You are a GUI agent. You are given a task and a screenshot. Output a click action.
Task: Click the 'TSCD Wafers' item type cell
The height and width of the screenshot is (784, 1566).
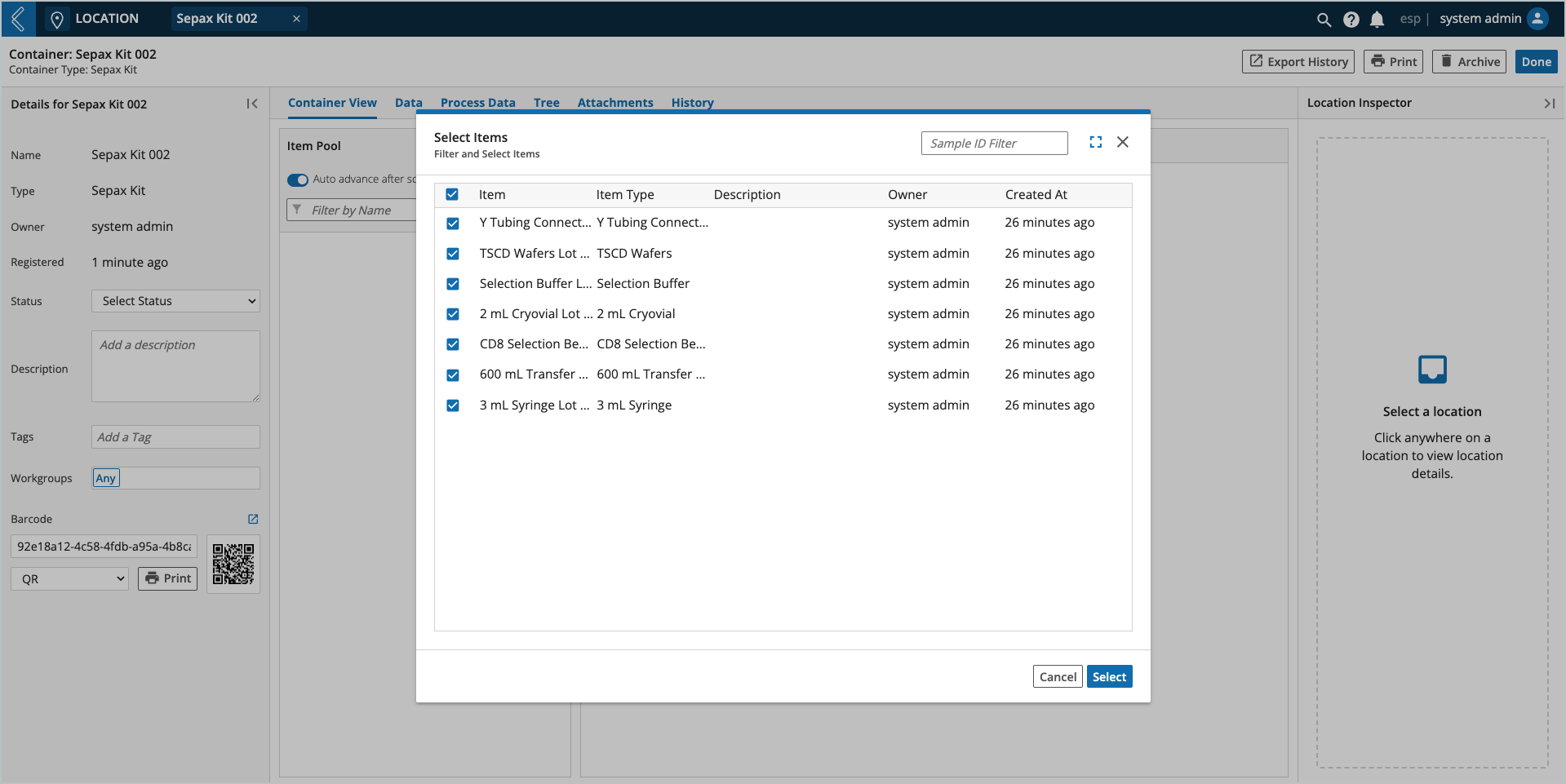click(x=634, y=254)
